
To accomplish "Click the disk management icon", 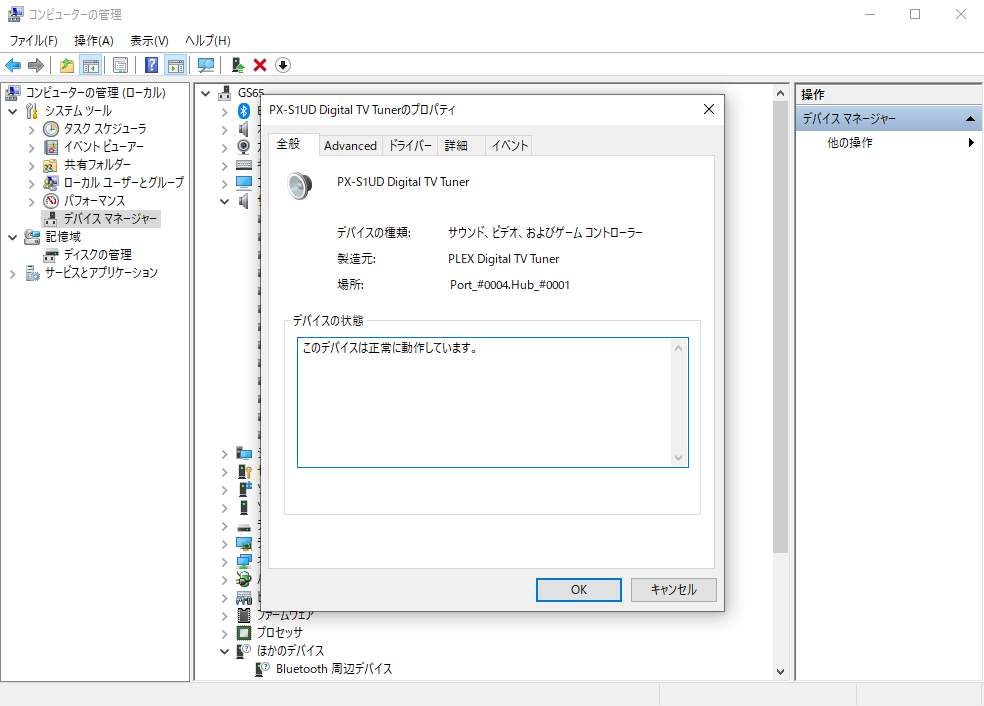I will point(51,255).
